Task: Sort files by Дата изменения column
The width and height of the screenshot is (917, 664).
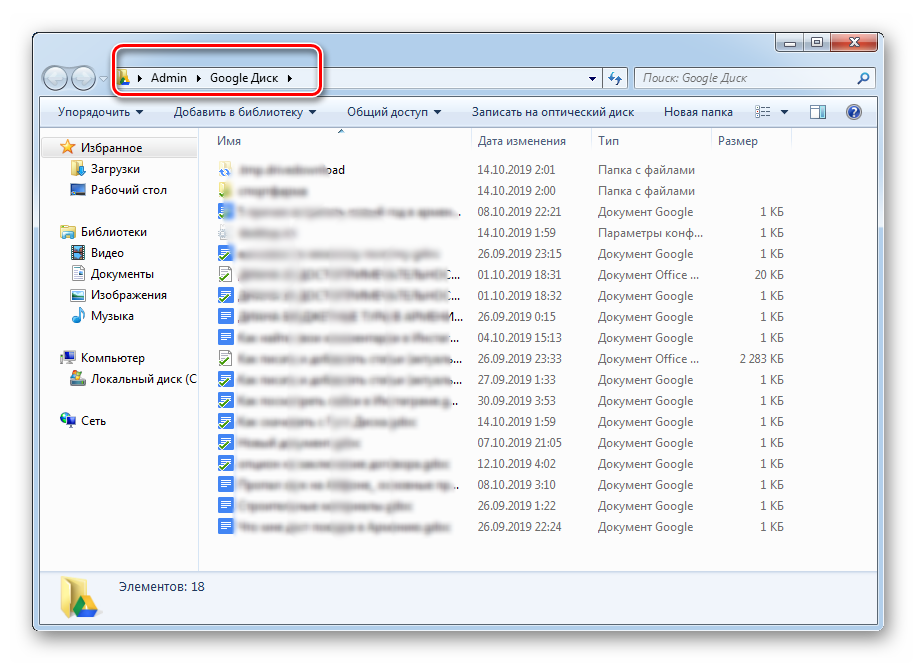Action: (x=521, y=141)
